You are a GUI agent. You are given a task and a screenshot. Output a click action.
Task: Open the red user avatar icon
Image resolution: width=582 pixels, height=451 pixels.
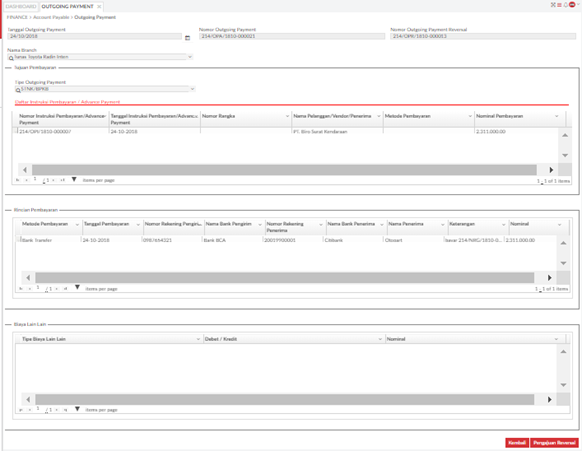(572, 4)
